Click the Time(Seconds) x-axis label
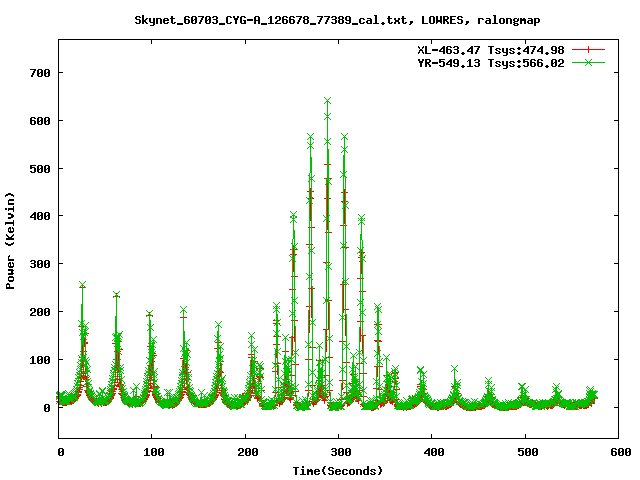Screen dimensions: 640x480 338,471
